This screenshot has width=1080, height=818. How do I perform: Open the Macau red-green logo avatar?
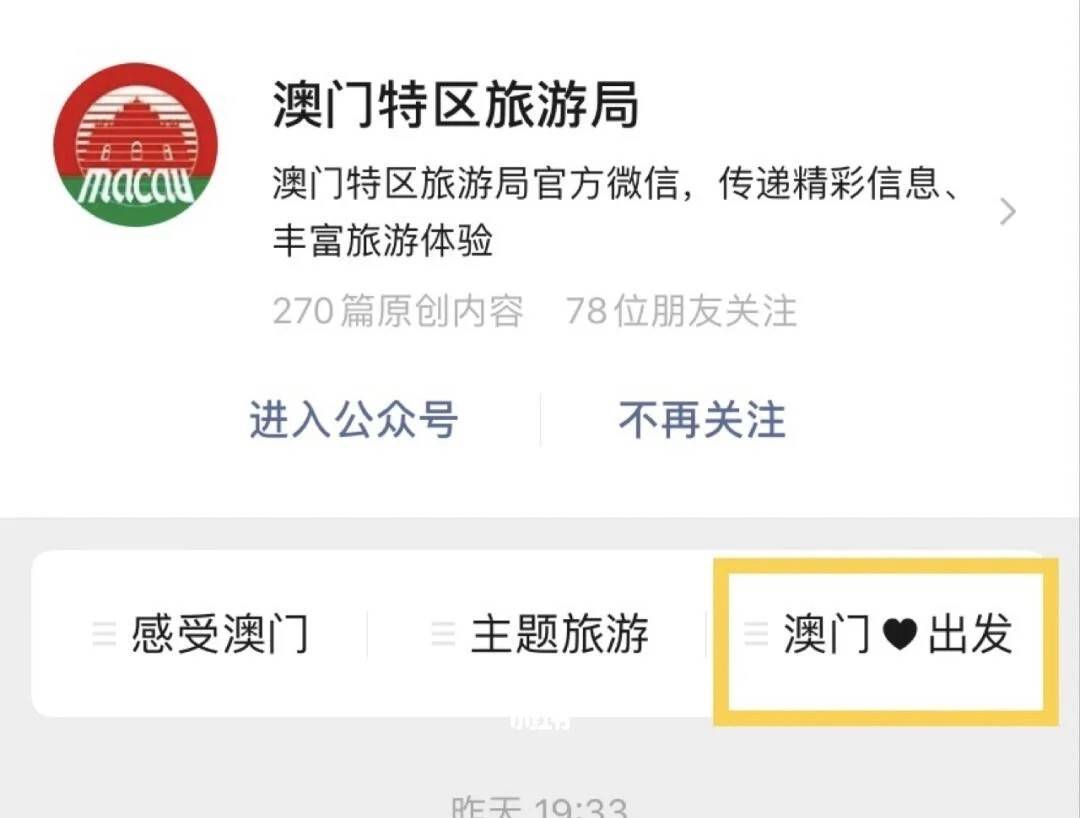[x=136, y=145]
